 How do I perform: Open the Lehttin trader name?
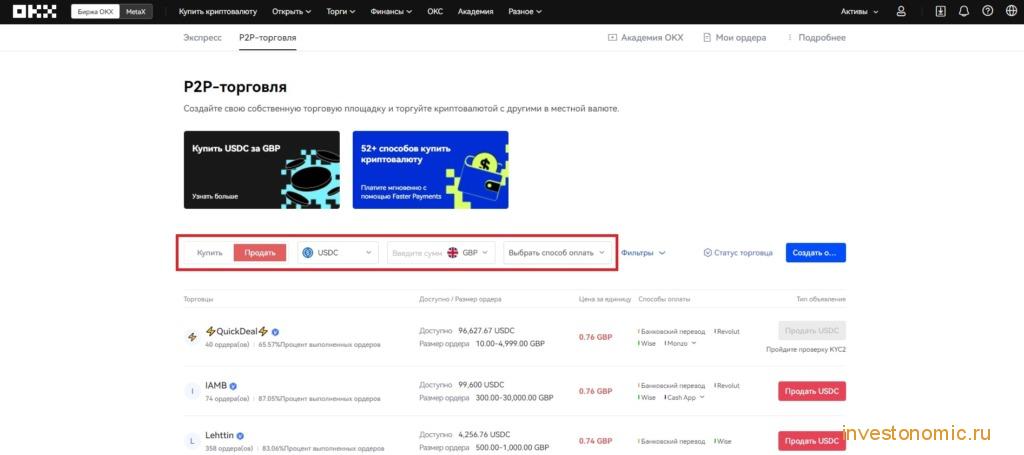coord(219,435)
